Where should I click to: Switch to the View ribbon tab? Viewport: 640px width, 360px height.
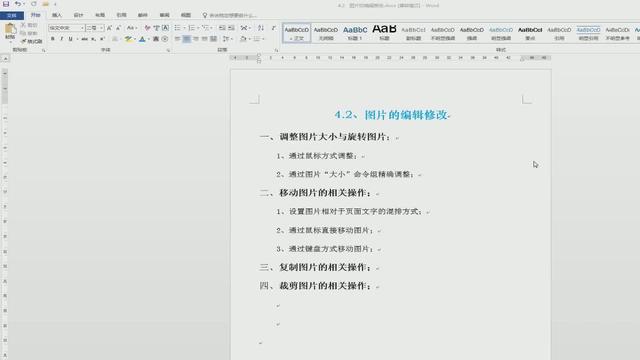[x=186, y=15]
